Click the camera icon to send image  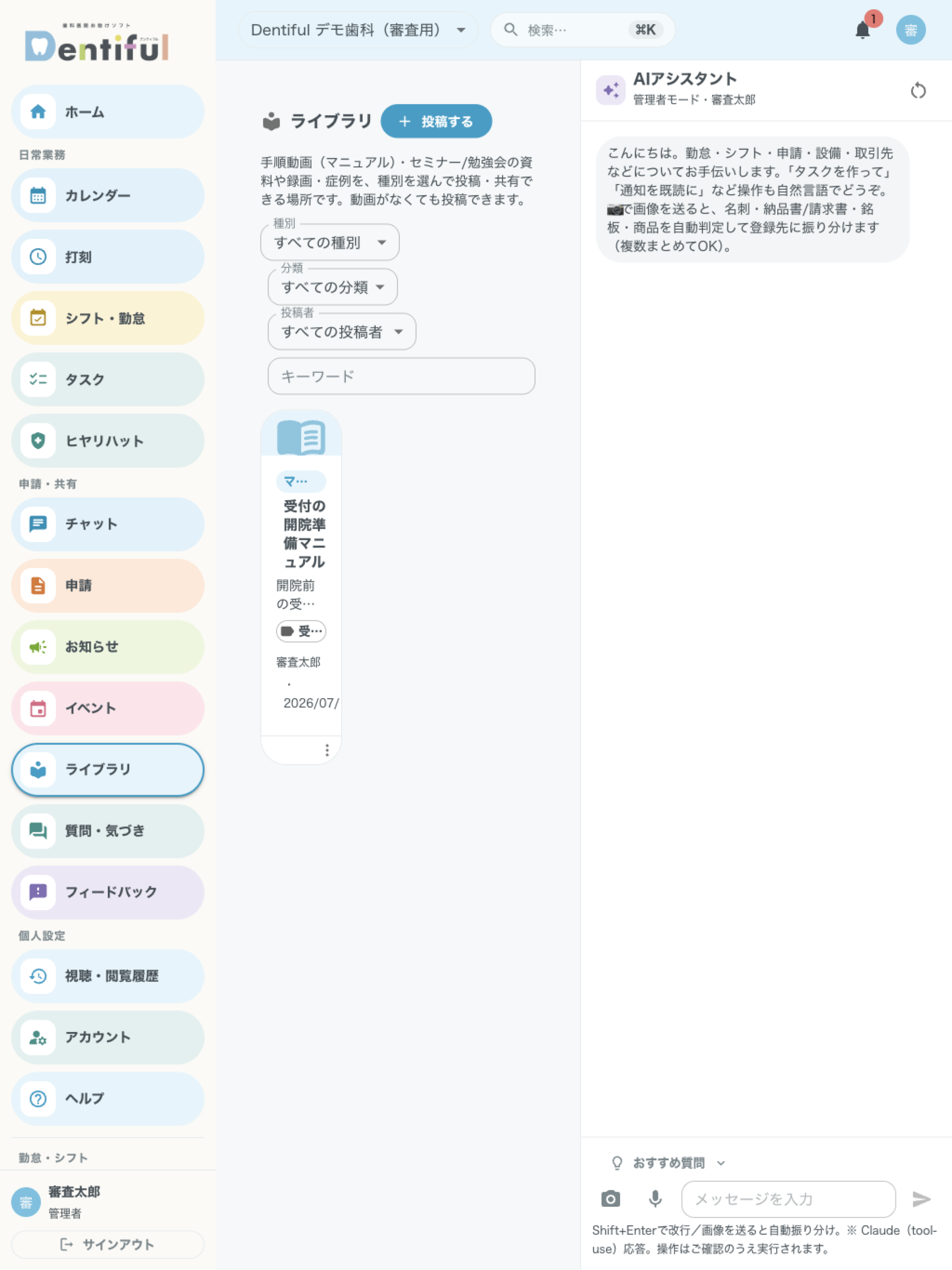point(610,1199)
